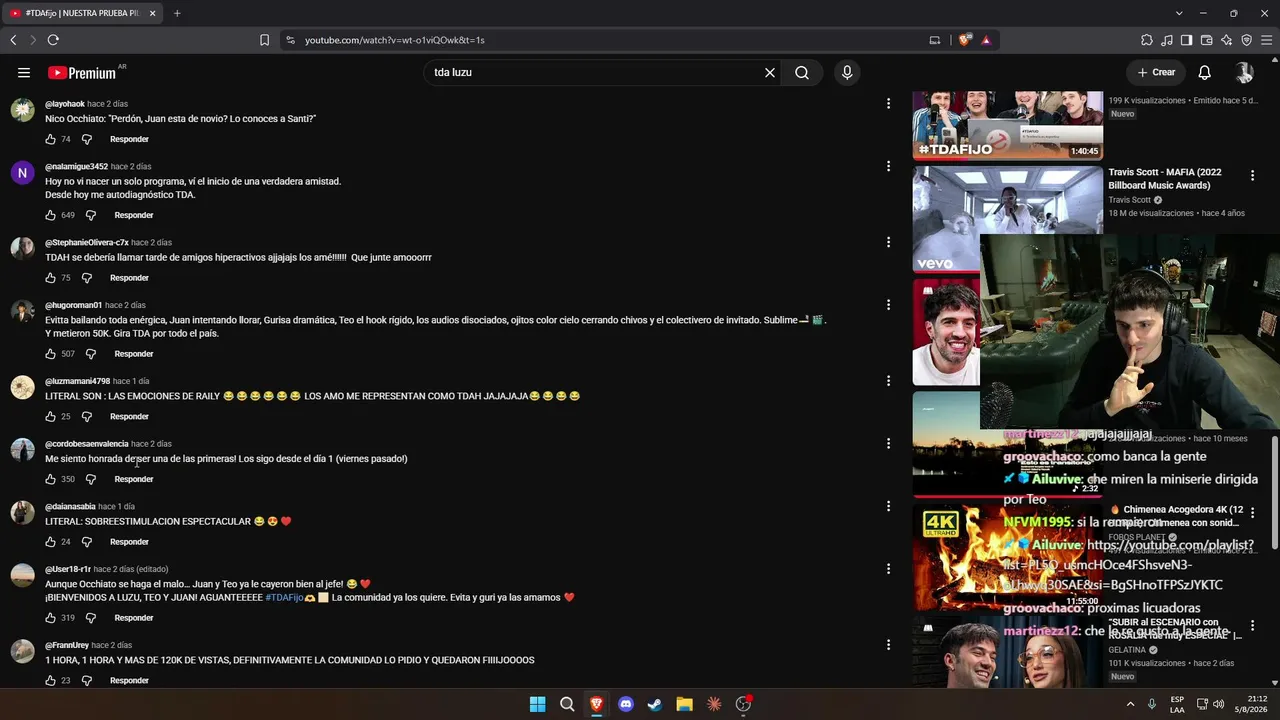This screenshot has height=720, width=1280.
Task: Click the Crear button
Action: (x=1156, y=72)
